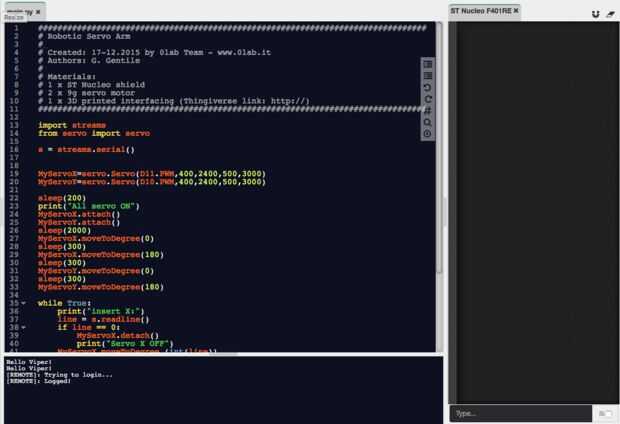Clear console with the eraser icon
Screen dimensions: 620x424
click(x=611, y=14)
